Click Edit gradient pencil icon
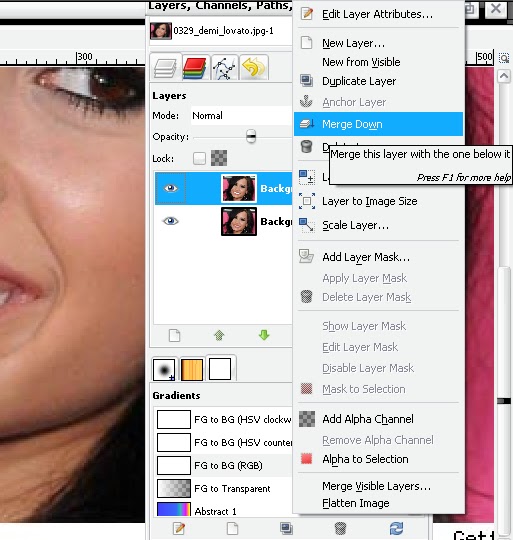The image size is (513, 540). 179,528
